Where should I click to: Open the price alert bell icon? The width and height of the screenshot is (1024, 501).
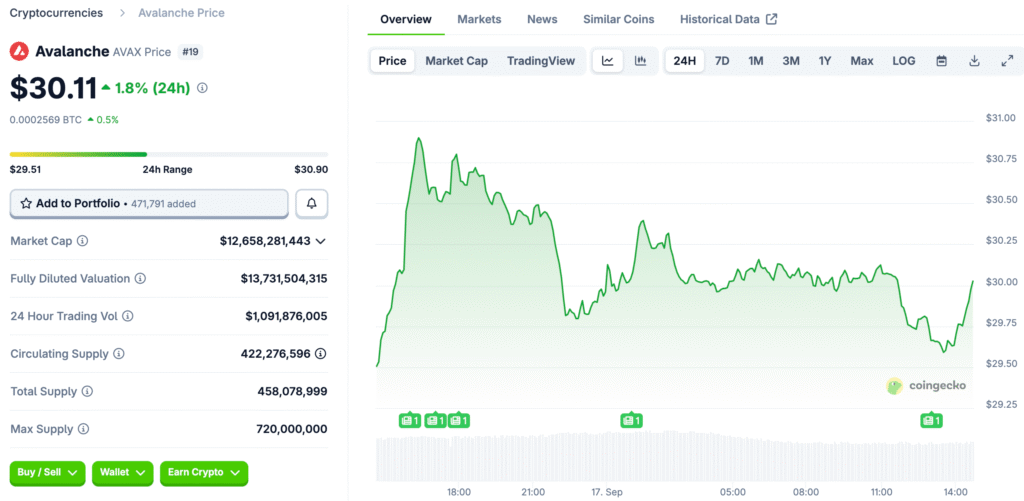pyautogui.click(x=312, y=204)
